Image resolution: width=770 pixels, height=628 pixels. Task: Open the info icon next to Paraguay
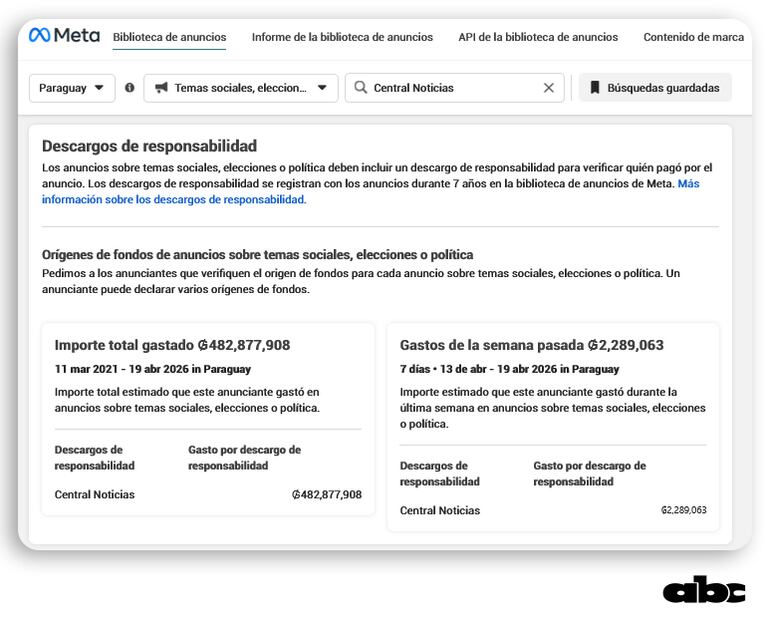click(x=130, y=88)
